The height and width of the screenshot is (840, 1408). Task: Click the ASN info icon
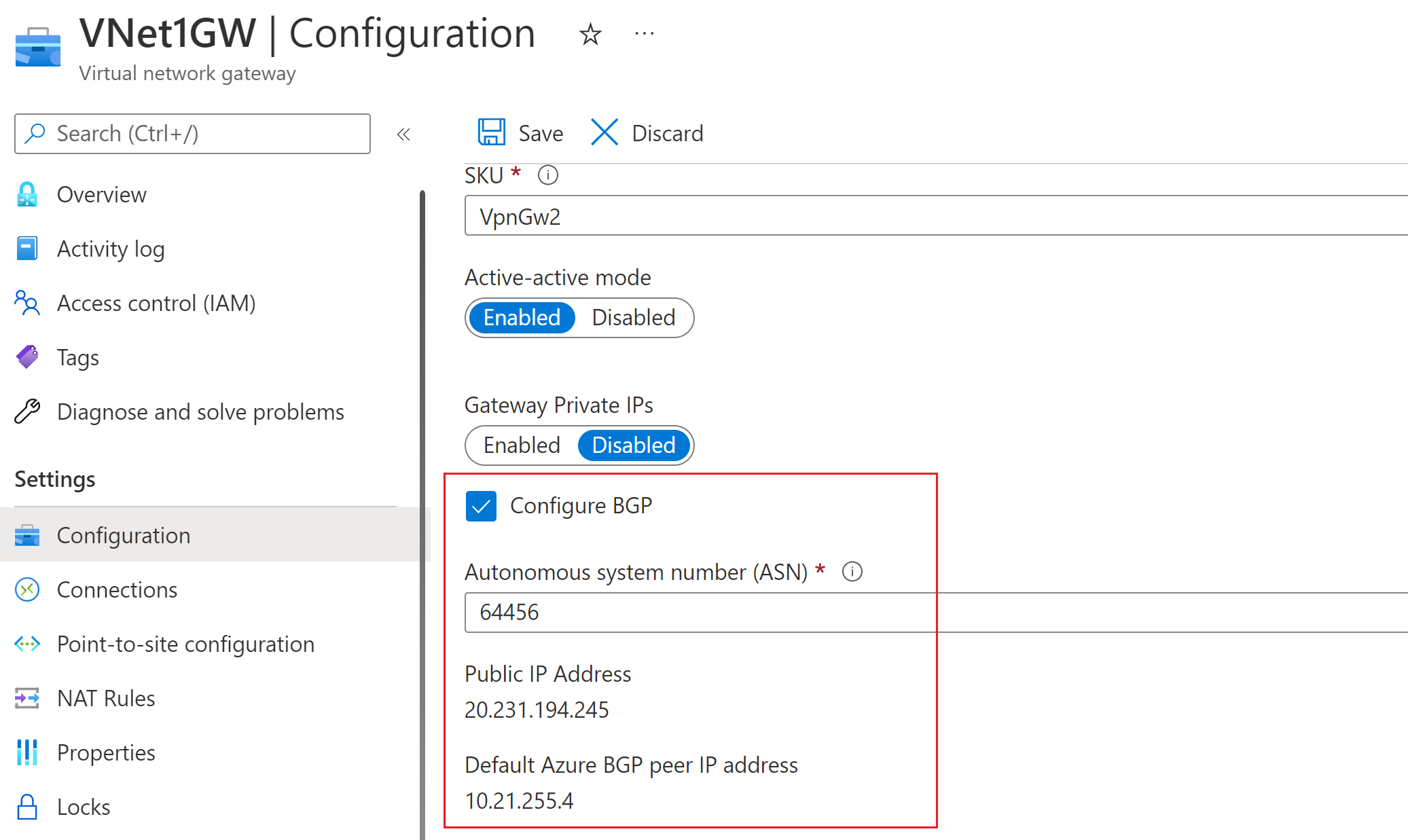(852, 572)
